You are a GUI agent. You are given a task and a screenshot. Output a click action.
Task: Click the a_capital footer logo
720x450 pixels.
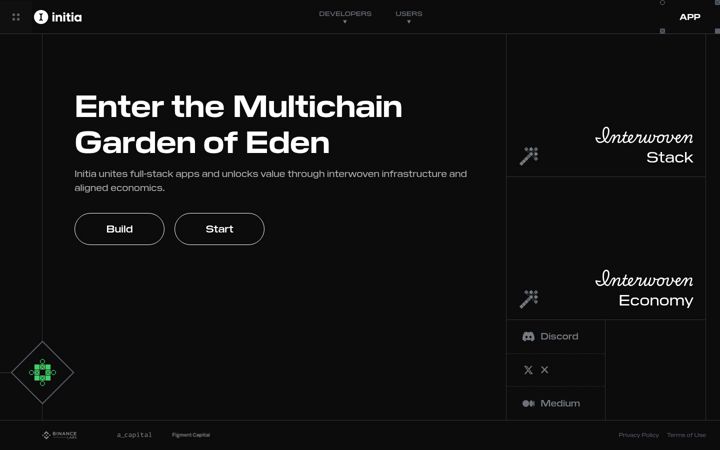pyautogui.click(x=134, y=435)
